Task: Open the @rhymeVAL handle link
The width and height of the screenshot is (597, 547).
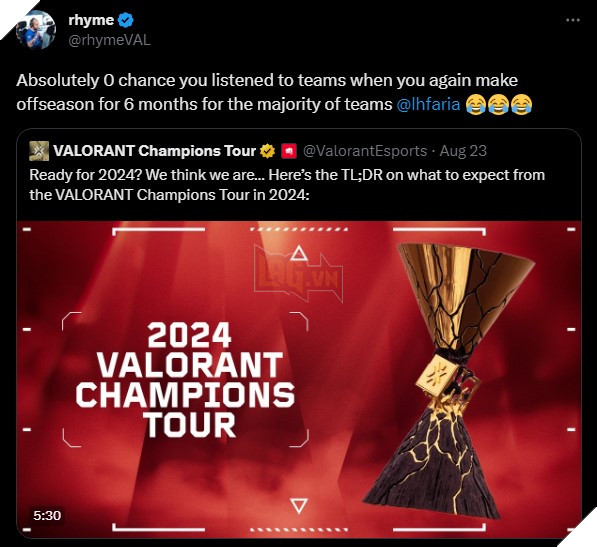Action: click(x=109, y=40)
